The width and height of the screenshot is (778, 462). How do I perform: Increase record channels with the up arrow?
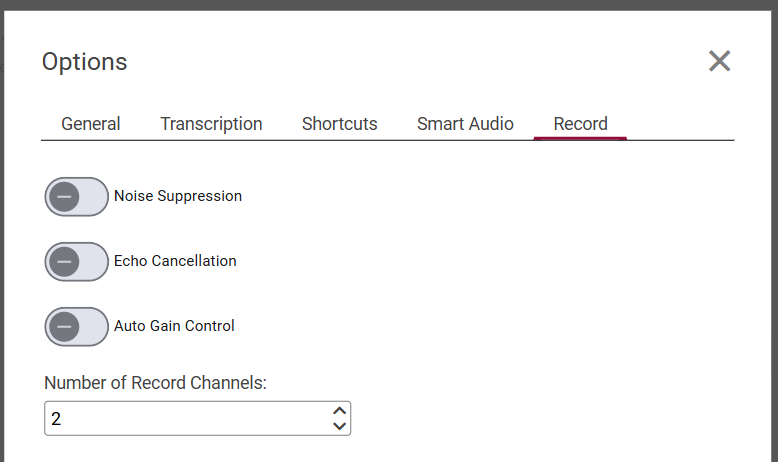point(340,411)
